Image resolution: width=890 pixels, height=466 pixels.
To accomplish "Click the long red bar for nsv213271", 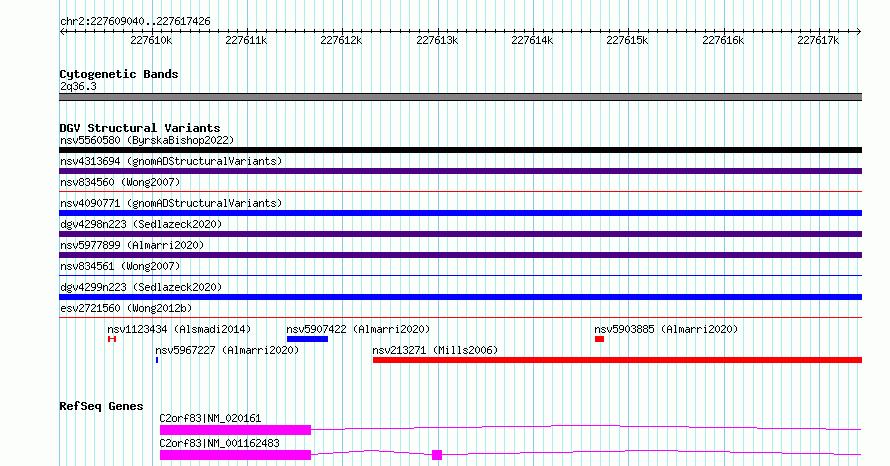I will (618, 360).
